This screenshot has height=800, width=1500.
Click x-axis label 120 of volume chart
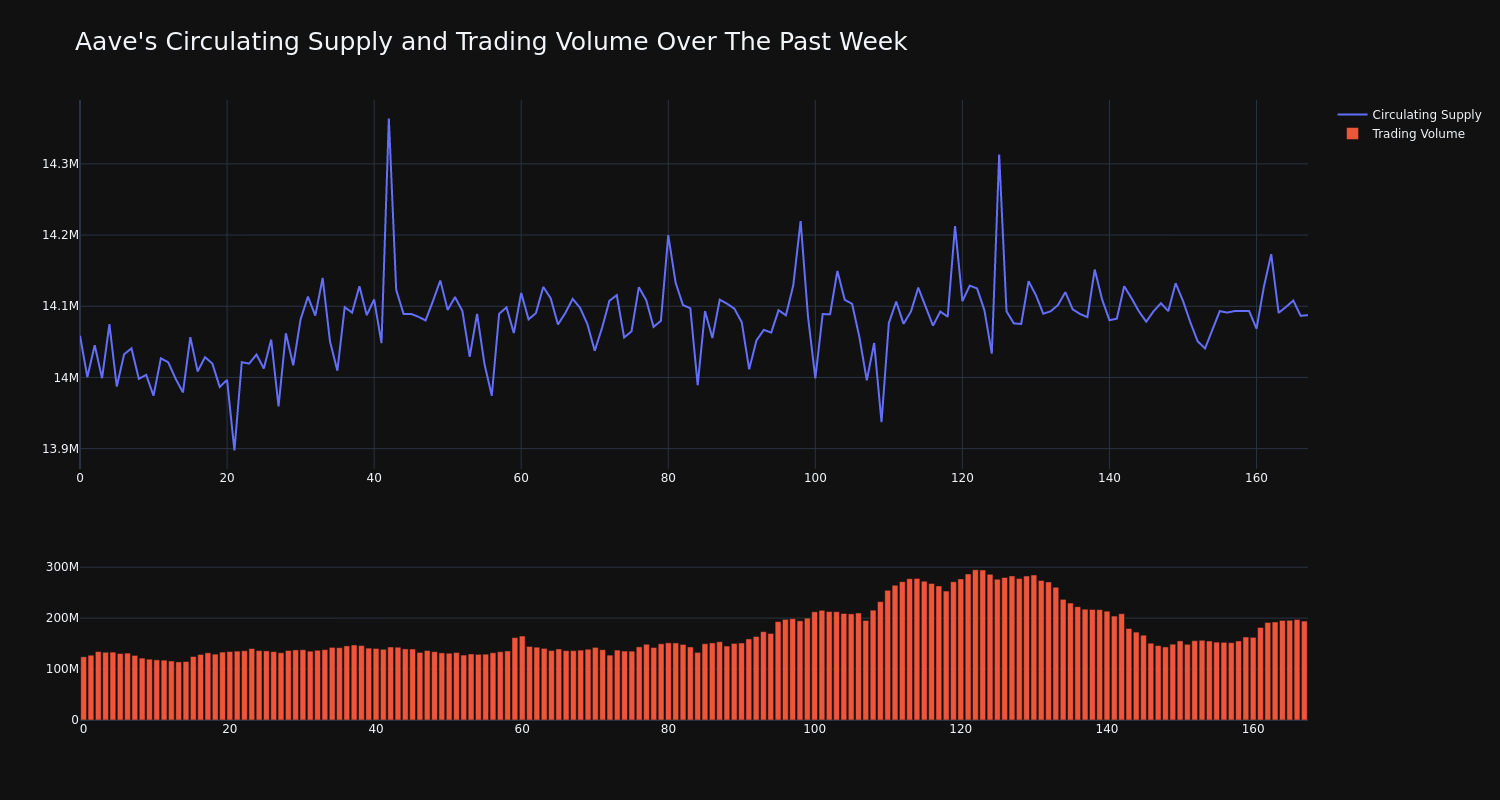pos(961,729)
